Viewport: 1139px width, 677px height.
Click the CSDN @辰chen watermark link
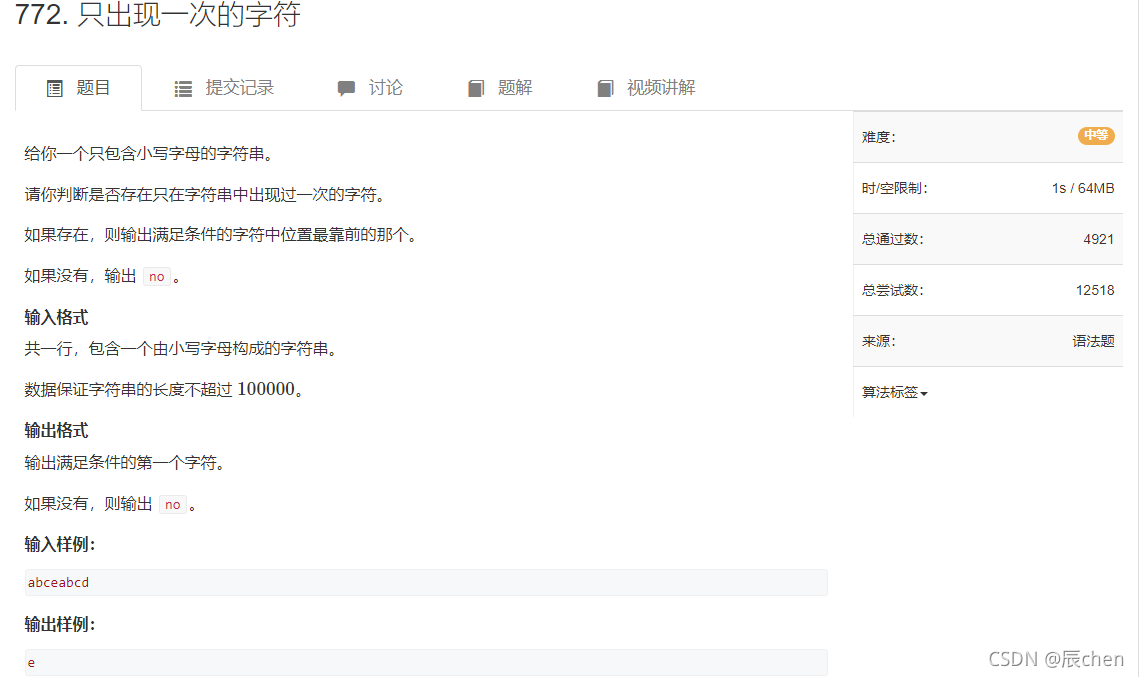coord(1055,659)
